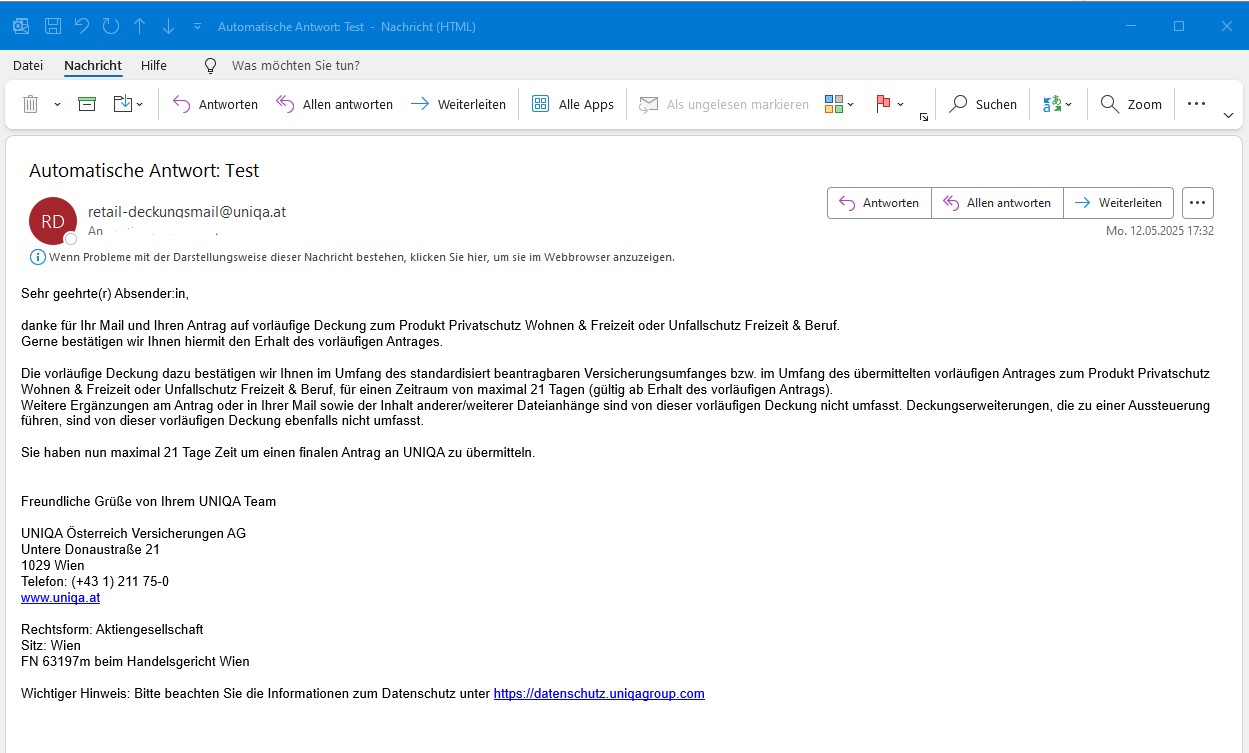
Task: Click sender address retail-deckungsmail@uniqa.at
Action: click(187, 211)
